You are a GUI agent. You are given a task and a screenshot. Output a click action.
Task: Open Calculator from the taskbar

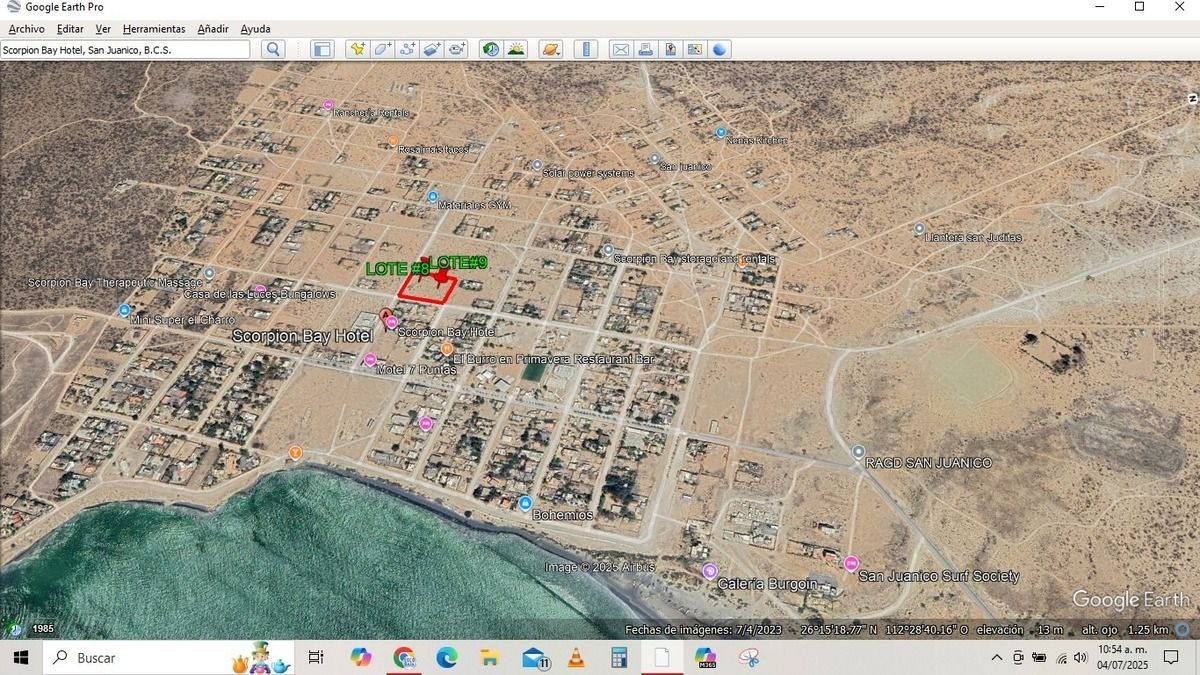tap(619, 657)
